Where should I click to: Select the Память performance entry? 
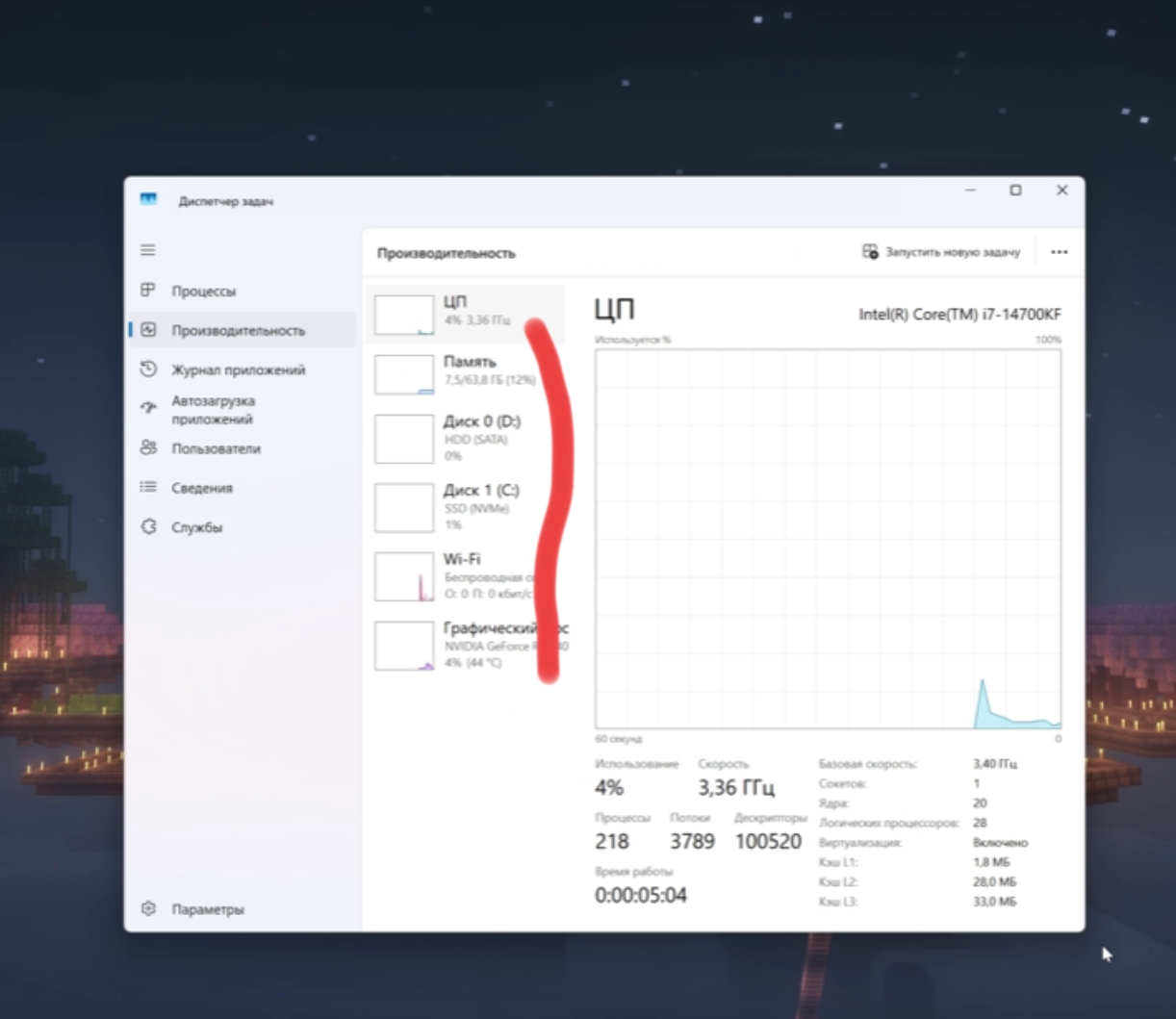click(x=466, y=373)
